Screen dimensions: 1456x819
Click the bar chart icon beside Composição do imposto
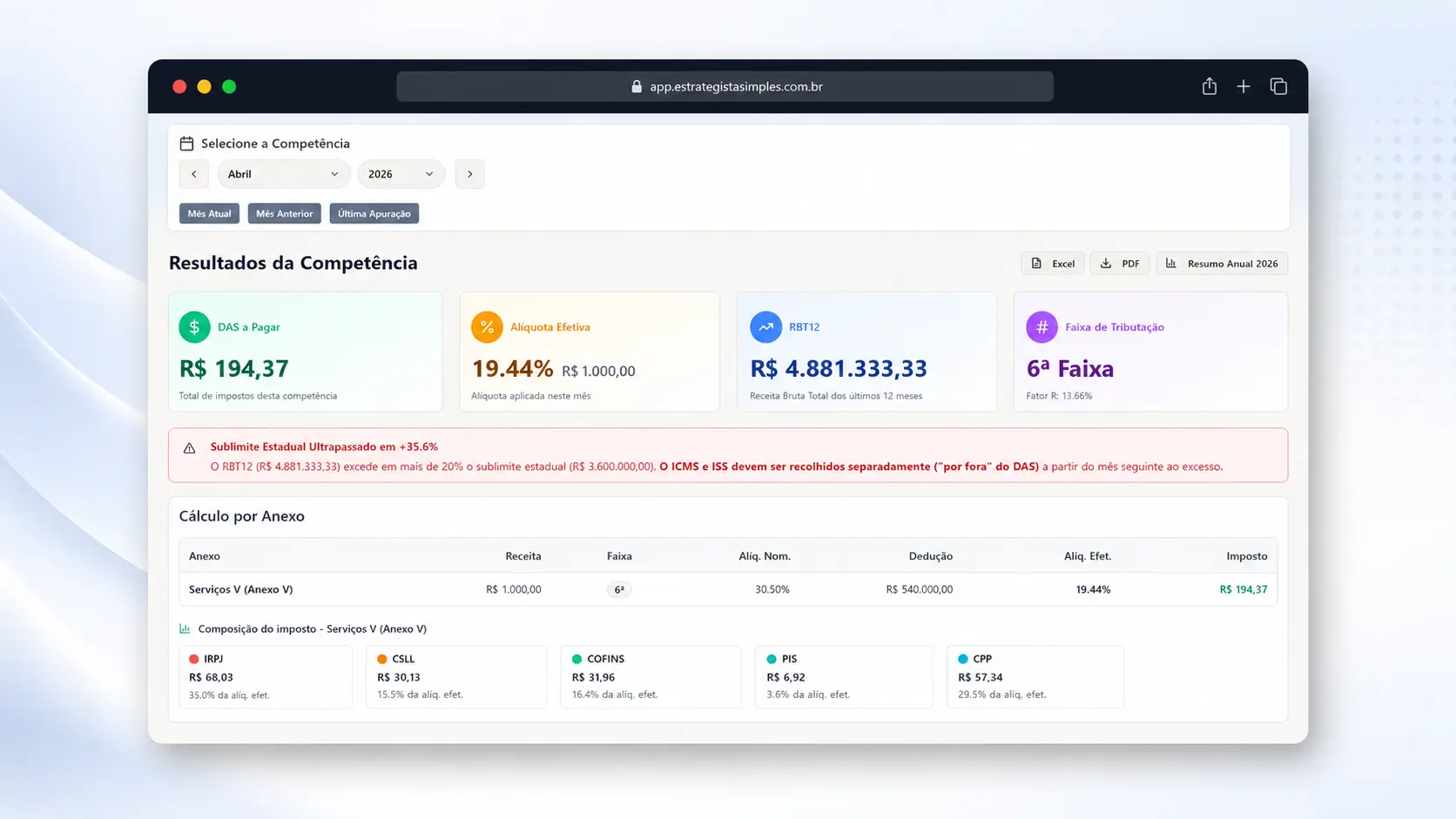185,628
